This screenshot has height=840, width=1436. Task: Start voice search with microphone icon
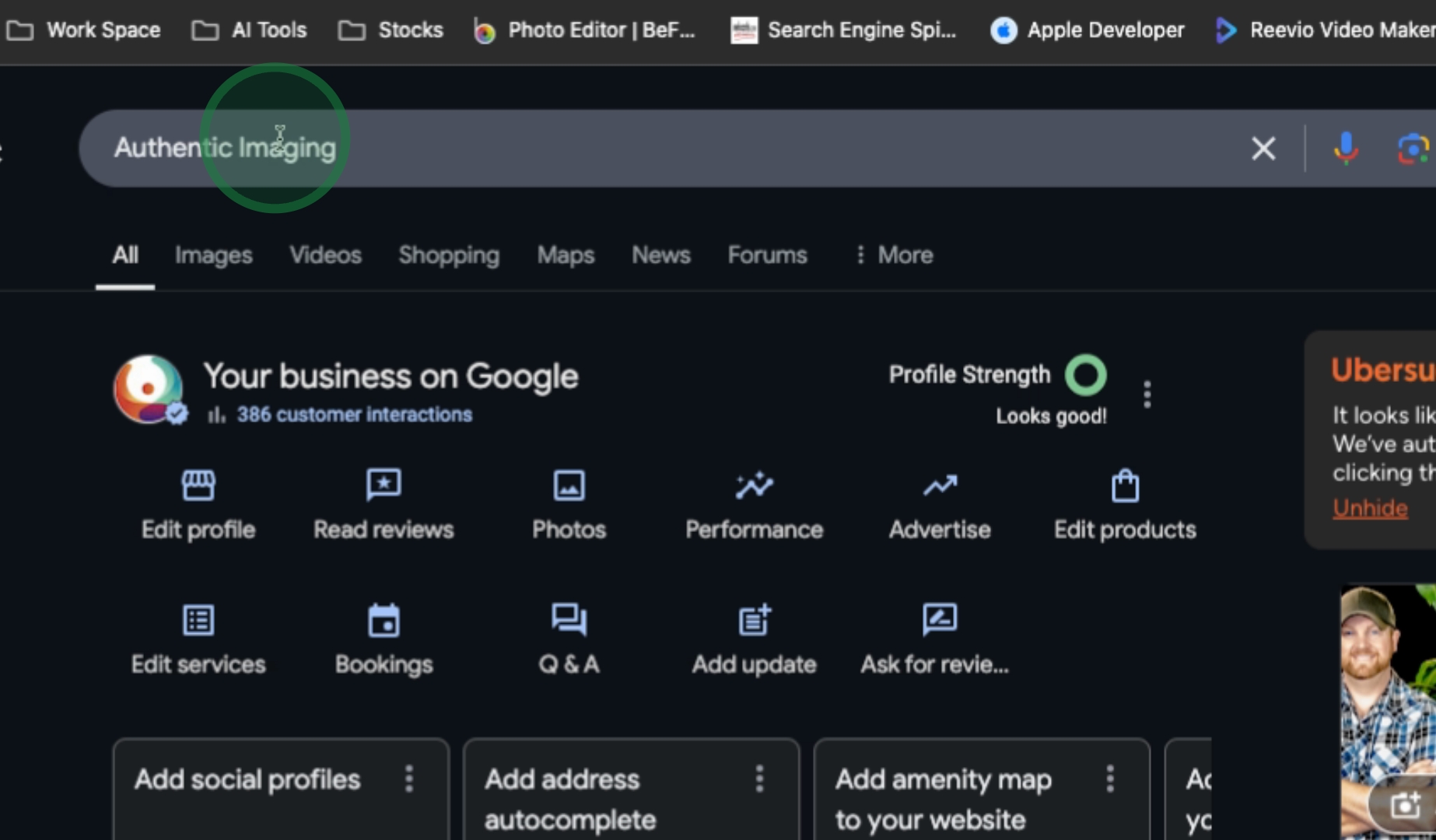pos(1346,148)
